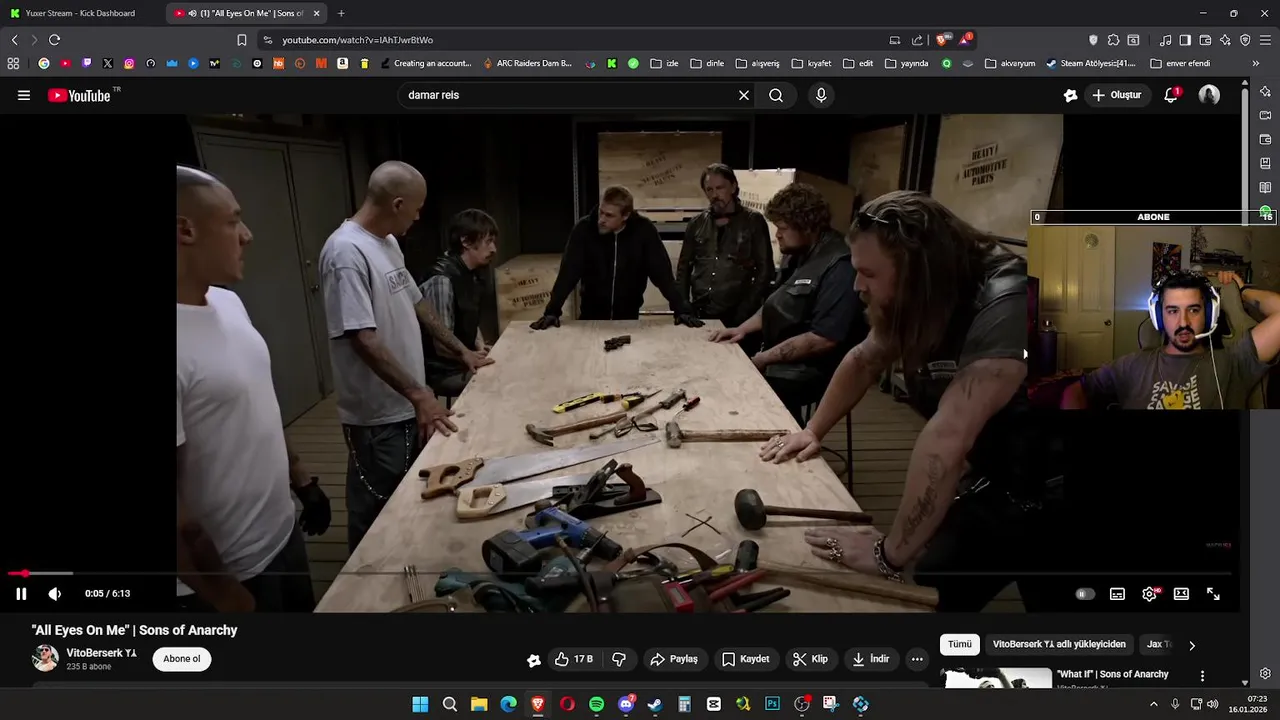The image size is (1280, 720).
Task: Open the browser extensions puzzle icon
Action: [x=1113, y=40]
